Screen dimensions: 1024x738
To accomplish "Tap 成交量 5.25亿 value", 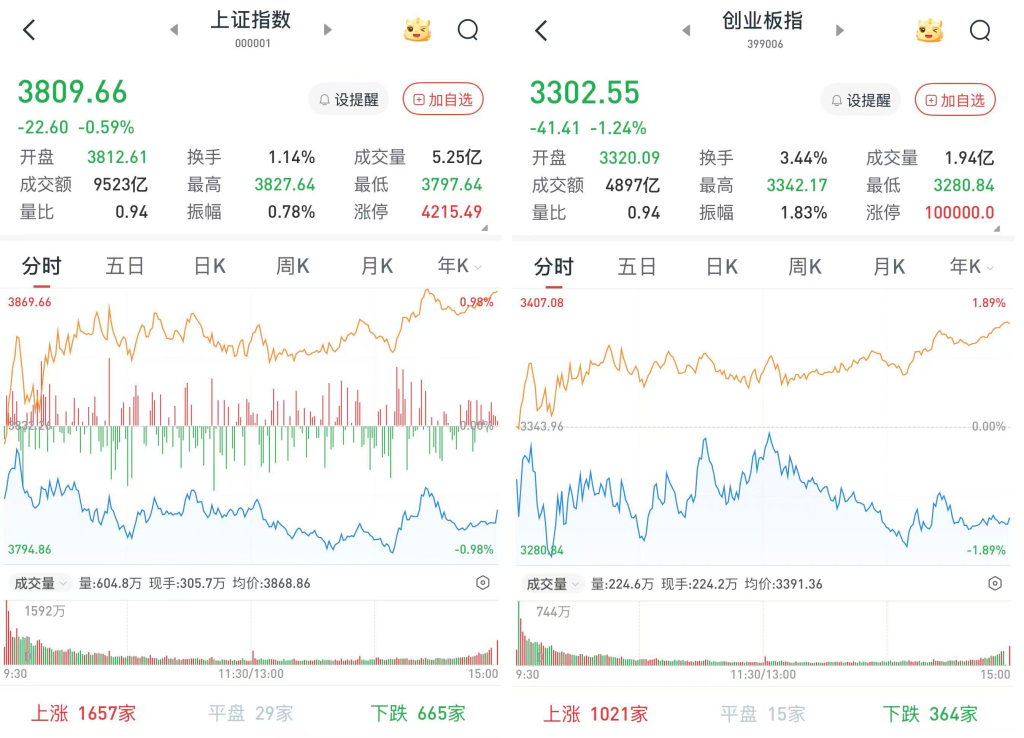I will [456, 157].
